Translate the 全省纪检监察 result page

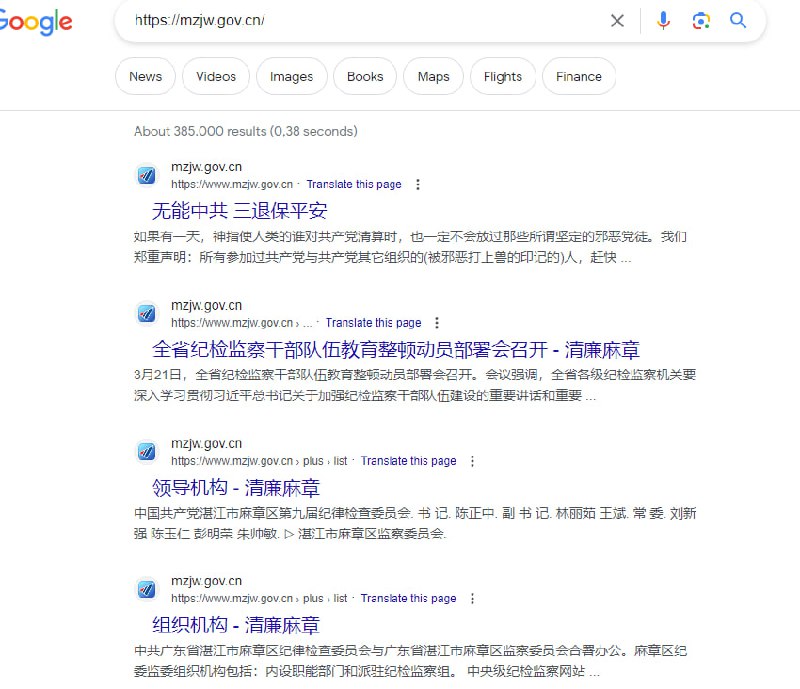(374, 322)
